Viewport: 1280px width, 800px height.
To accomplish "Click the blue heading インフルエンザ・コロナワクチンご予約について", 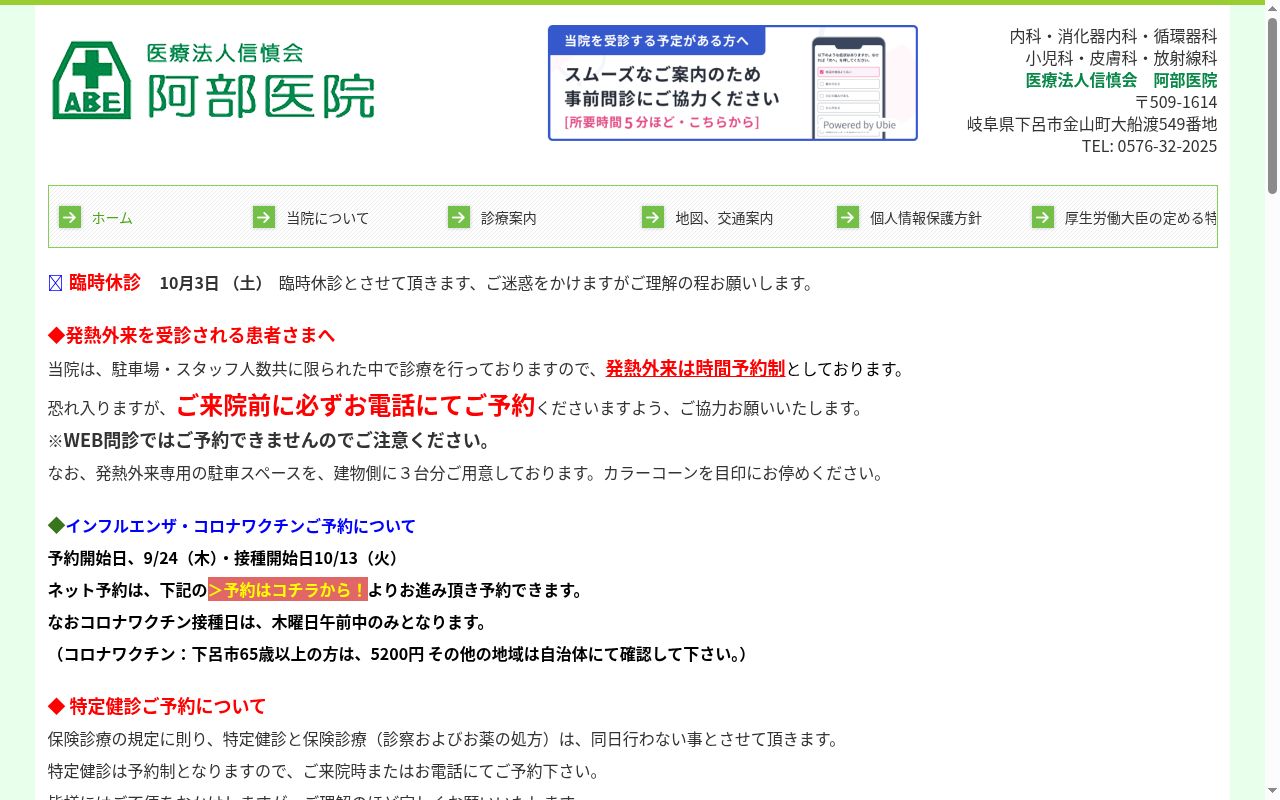I will coord(240,526).
